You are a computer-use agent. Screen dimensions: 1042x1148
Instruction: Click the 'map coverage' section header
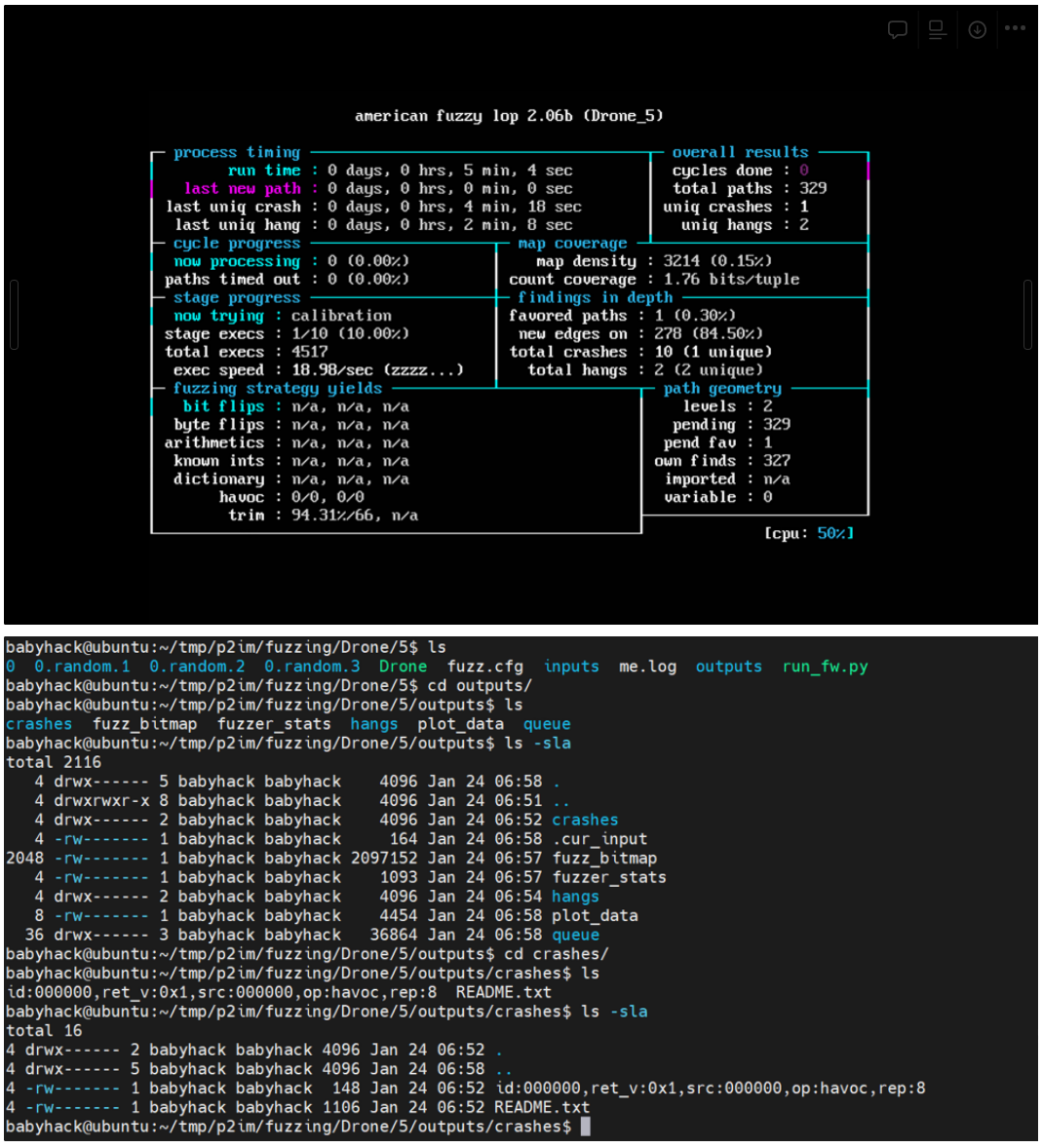coord(572,243)
